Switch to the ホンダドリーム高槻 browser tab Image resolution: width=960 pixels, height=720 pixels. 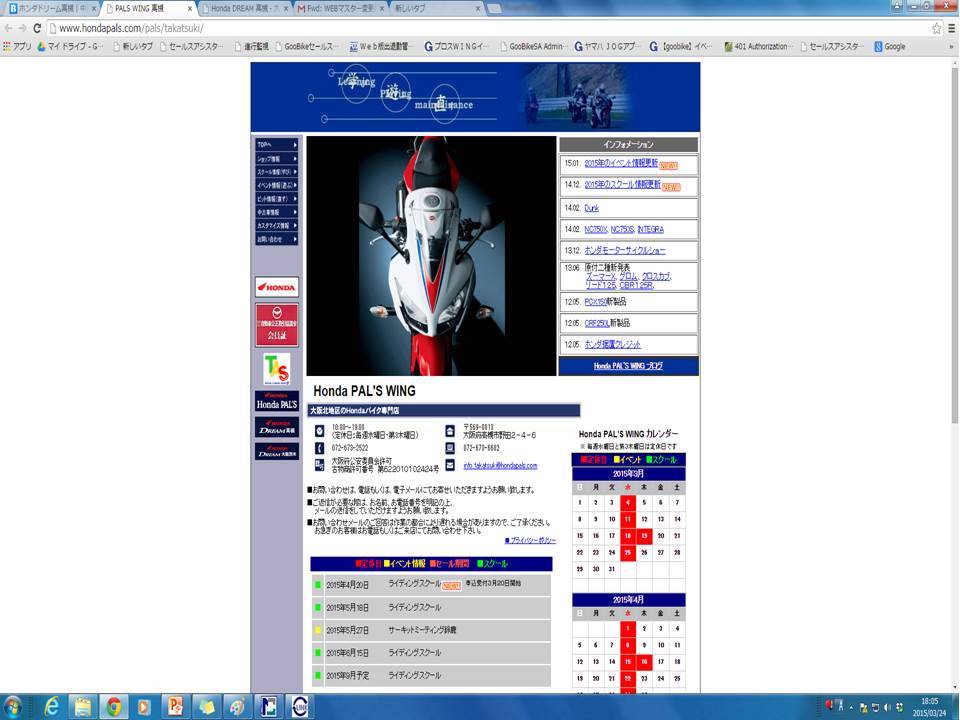pyautogui.click(x=50, y=9)
